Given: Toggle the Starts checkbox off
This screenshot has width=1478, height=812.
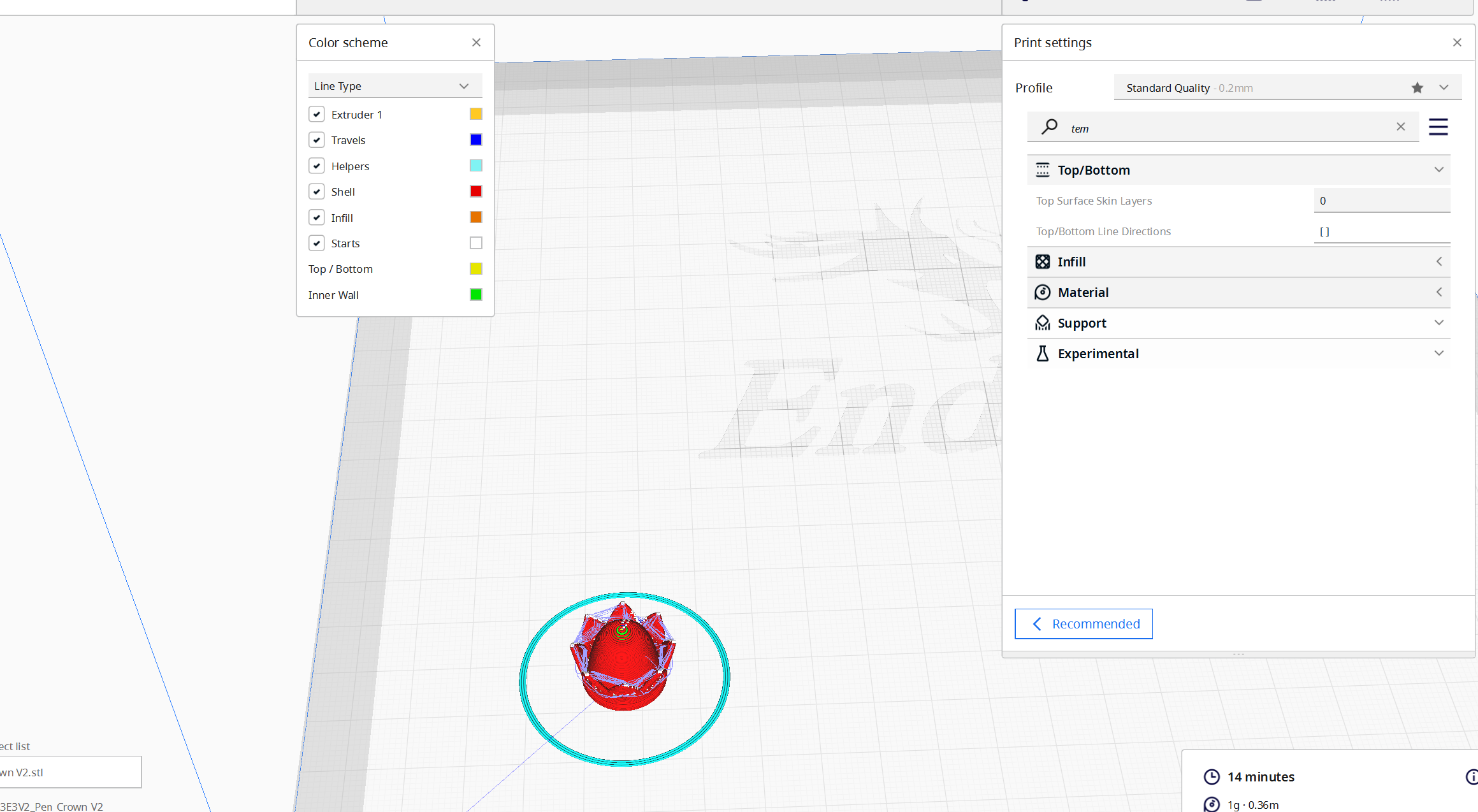Looking at the screenshot, I should tap(317, 243).
